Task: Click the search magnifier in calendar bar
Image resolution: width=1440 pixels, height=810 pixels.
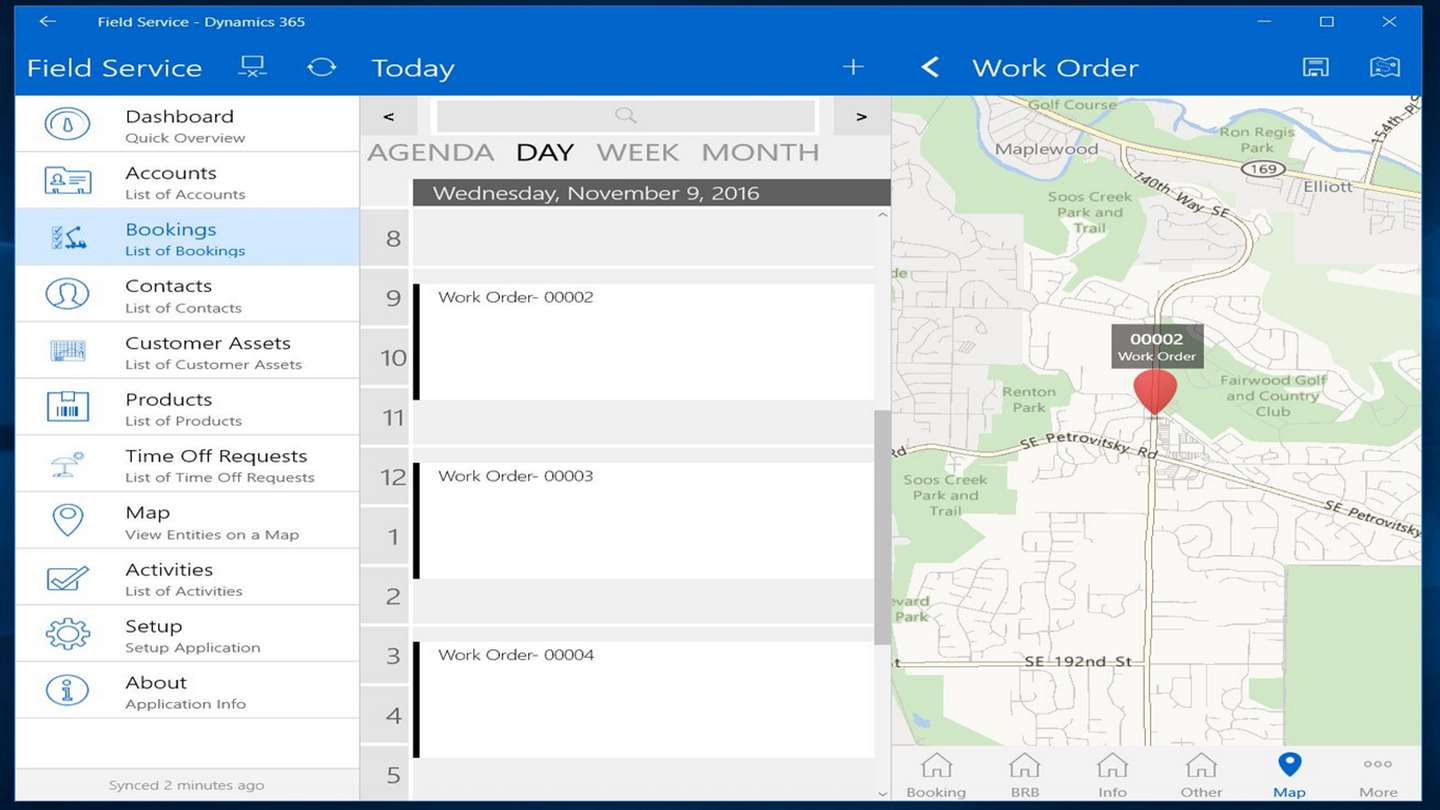Action: [x=626, y=116]
